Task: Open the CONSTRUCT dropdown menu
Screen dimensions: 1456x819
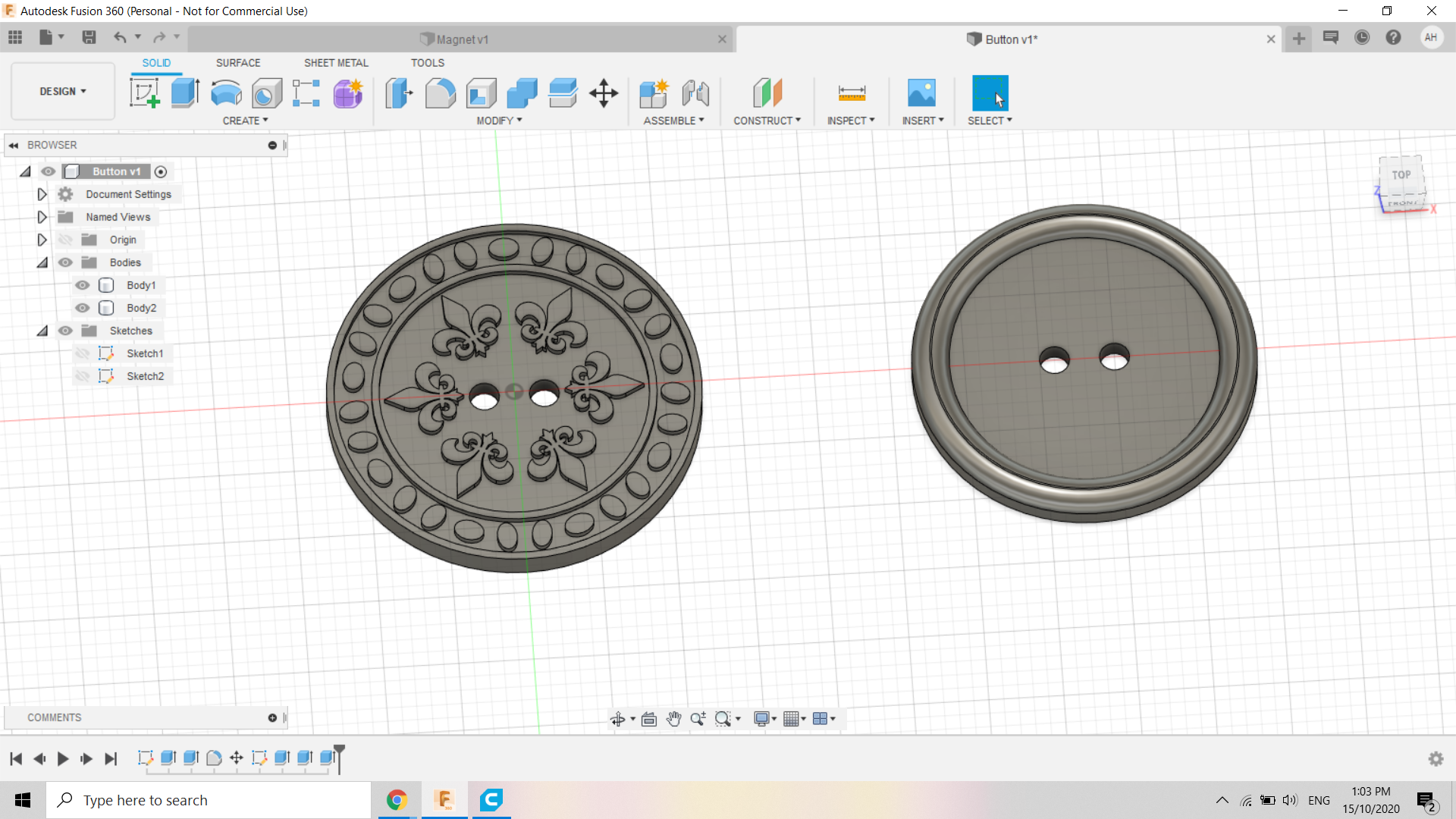Action: [x=767, y=120]
